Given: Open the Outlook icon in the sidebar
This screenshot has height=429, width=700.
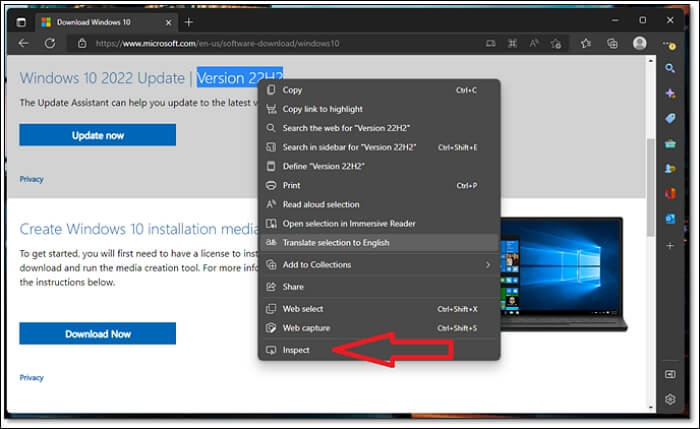Looking at the screenshot, I should pyautogui.click(x=670, y=218).
